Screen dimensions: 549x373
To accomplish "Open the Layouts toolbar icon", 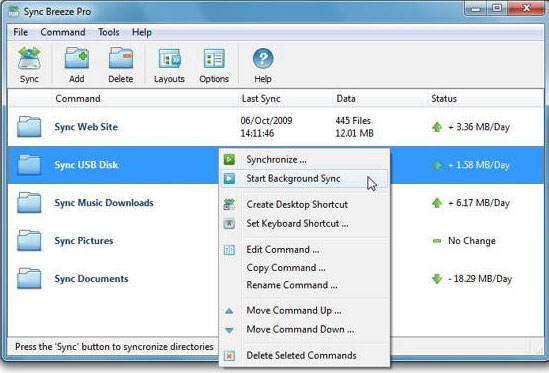I will point(169,58).
